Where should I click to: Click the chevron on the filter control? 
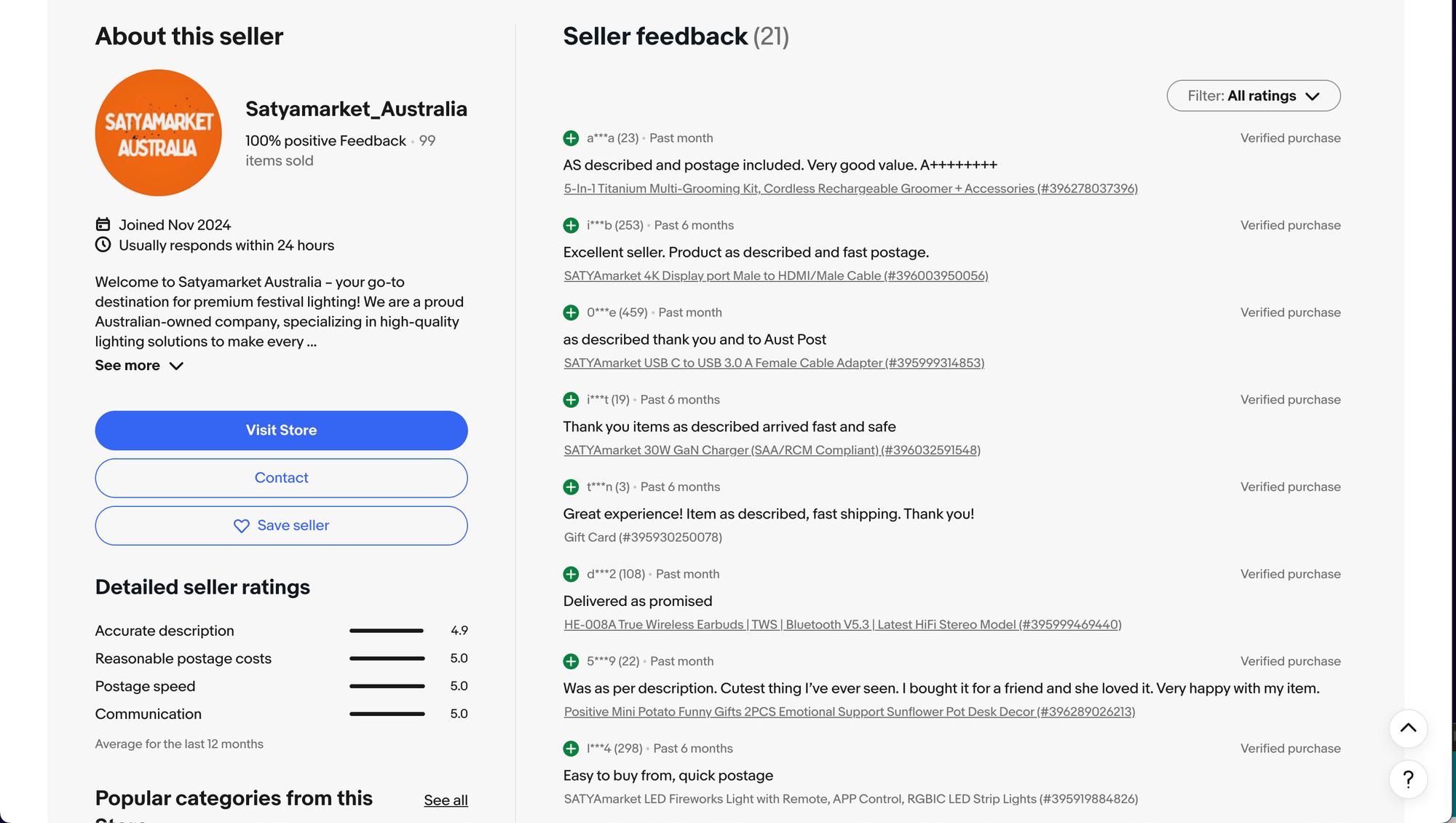click(1314, 95)
